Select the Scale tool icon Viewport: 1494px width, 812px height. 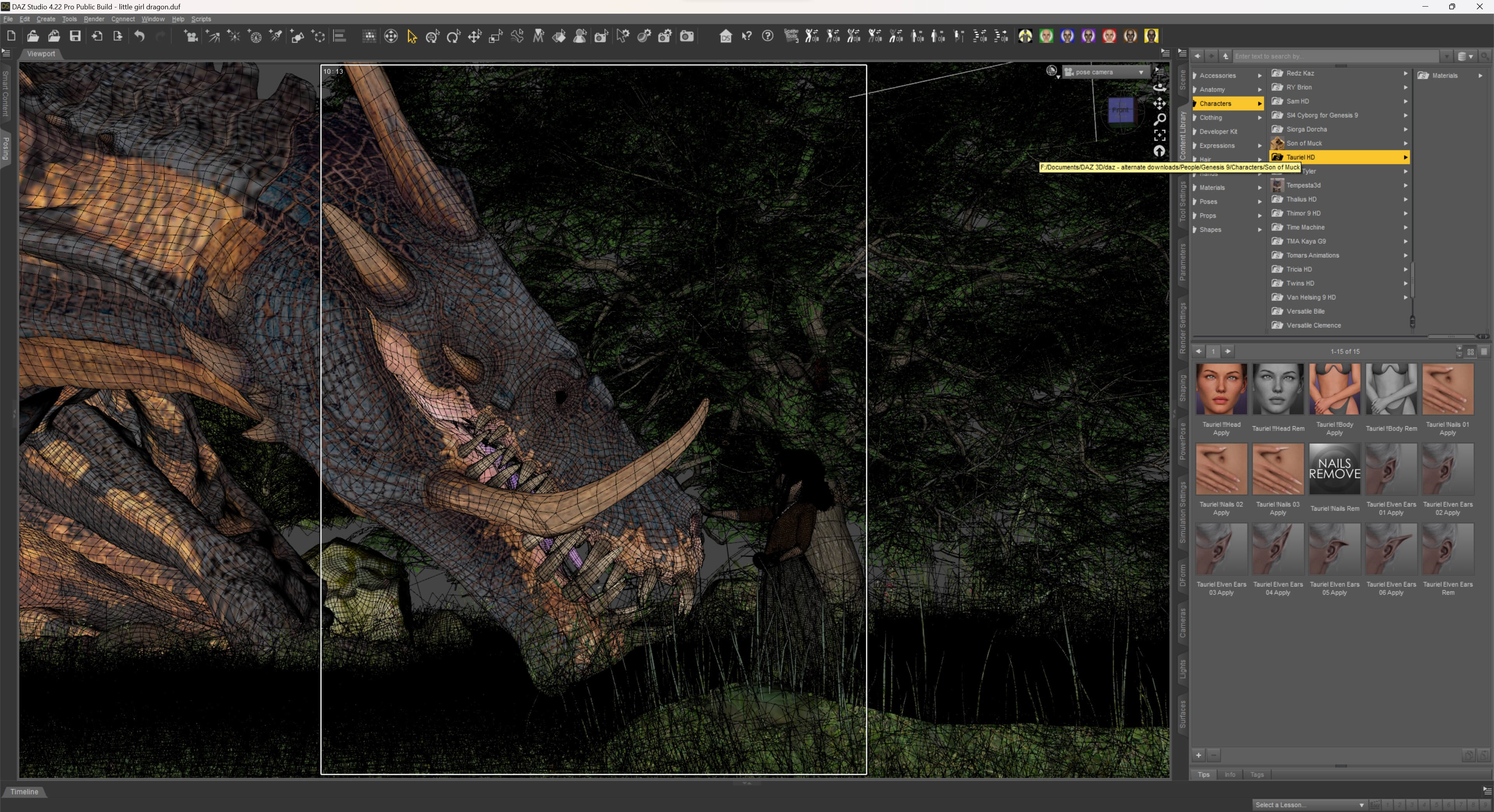496,36
